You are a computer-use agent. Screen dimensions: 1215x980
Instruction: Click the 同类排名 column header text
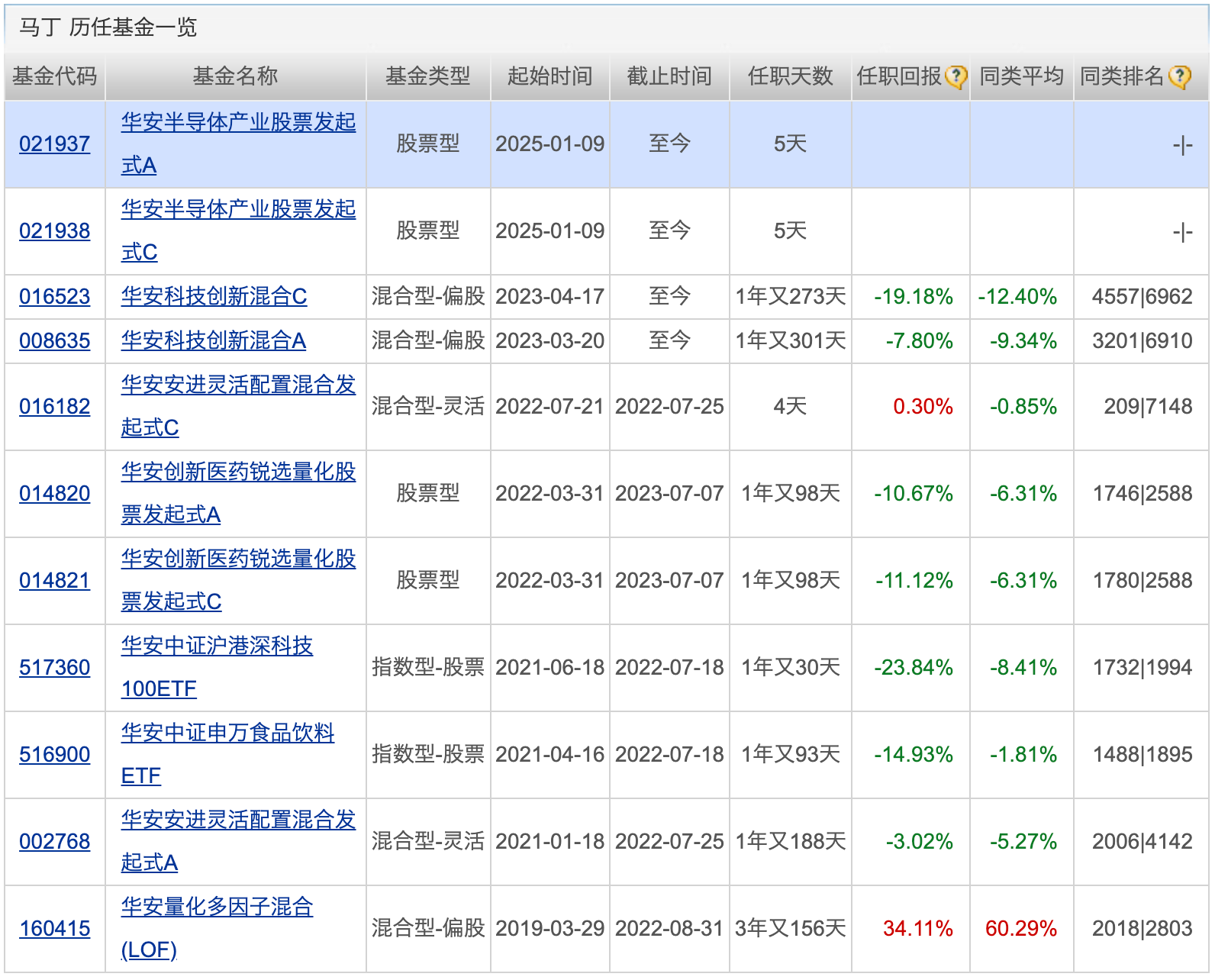click(x=1123, y=76)
